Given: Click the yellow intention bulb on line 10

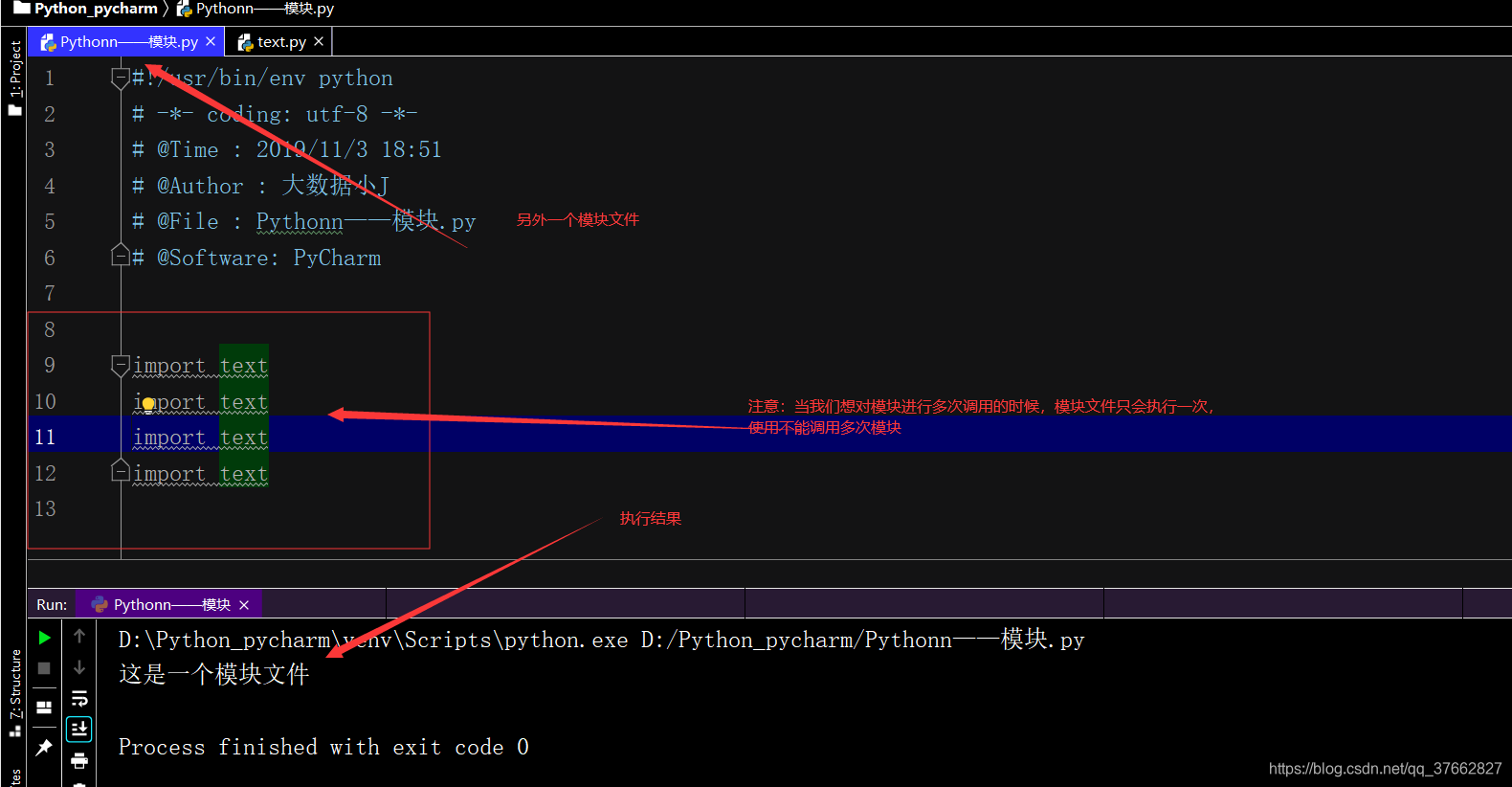Looking at the screenshot, I should (148, 405).
